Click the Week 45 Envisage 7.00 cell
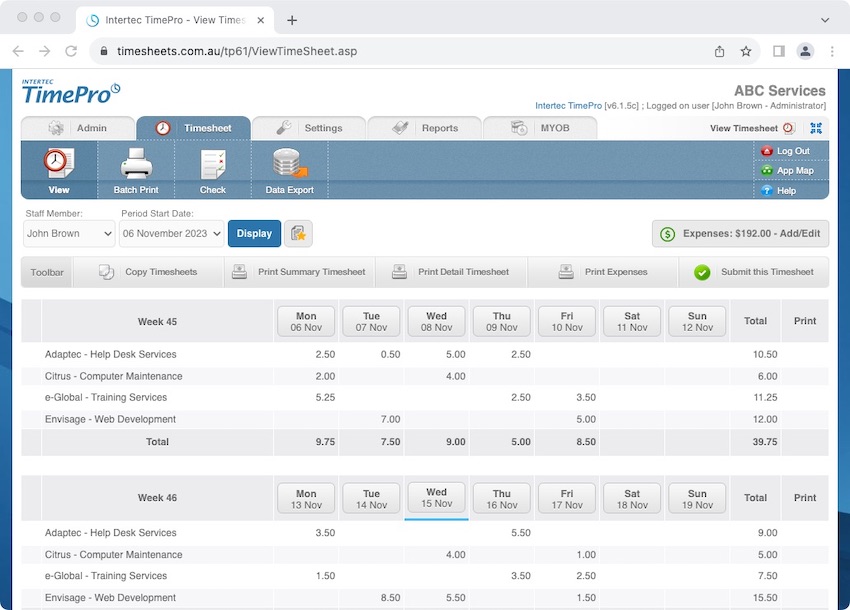Screen dimensions: 850x610 (390, 419)
